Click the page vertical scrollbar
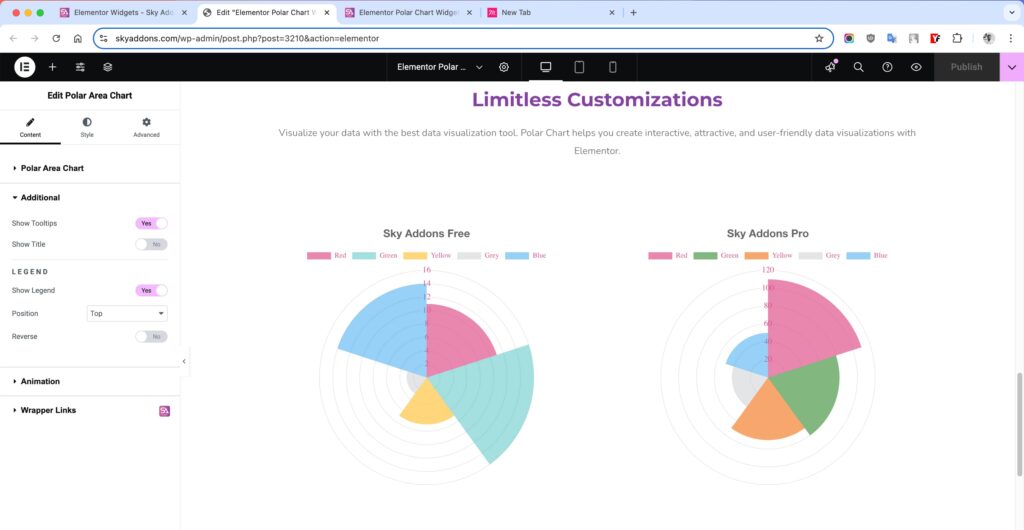 1019,424
